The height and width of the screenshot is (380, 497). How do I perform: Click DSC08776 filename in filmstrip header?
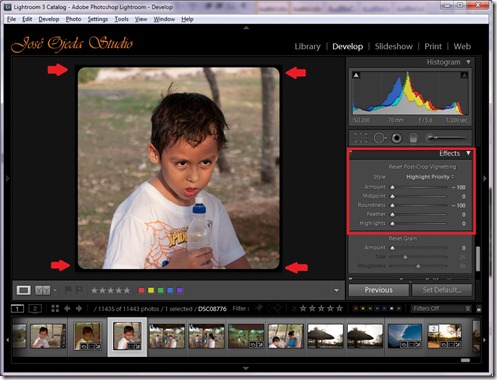click(x=212, y=309)
